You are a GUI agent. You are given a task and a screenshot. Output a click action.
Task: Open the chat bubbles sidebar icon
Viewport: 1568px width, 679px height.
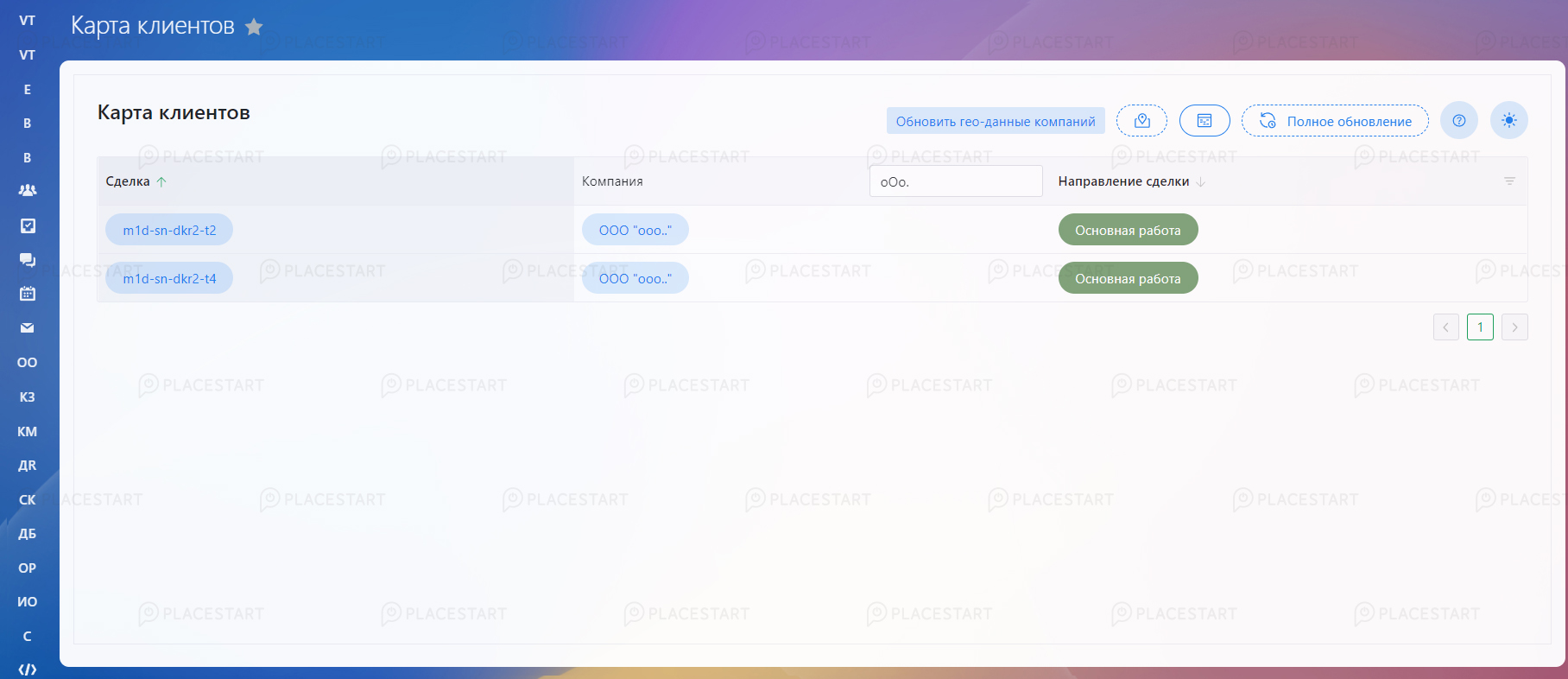pyautogui.click(x=28, y=260)
